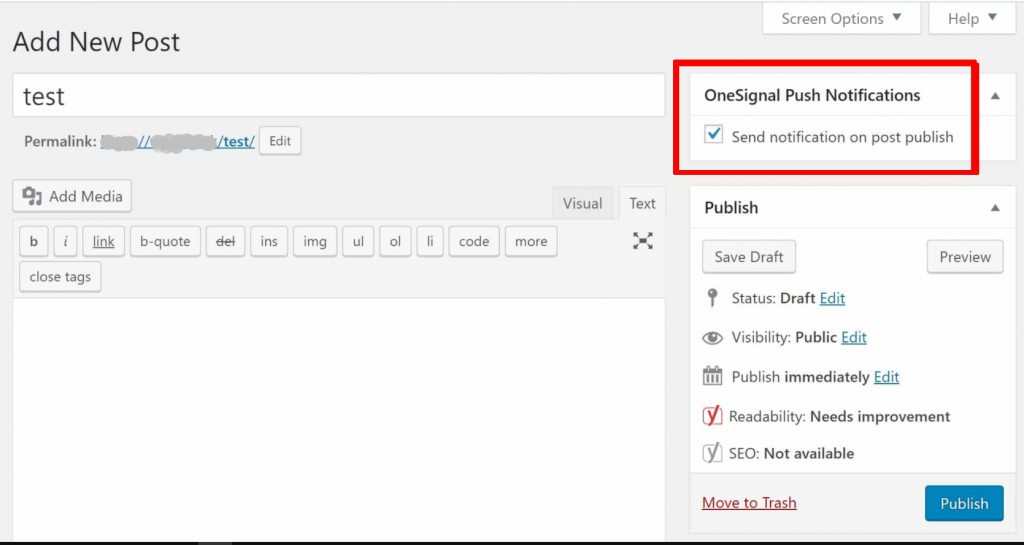Click the Add New Post heading
The image size is (1024, 545).
(x=96, y=42)
